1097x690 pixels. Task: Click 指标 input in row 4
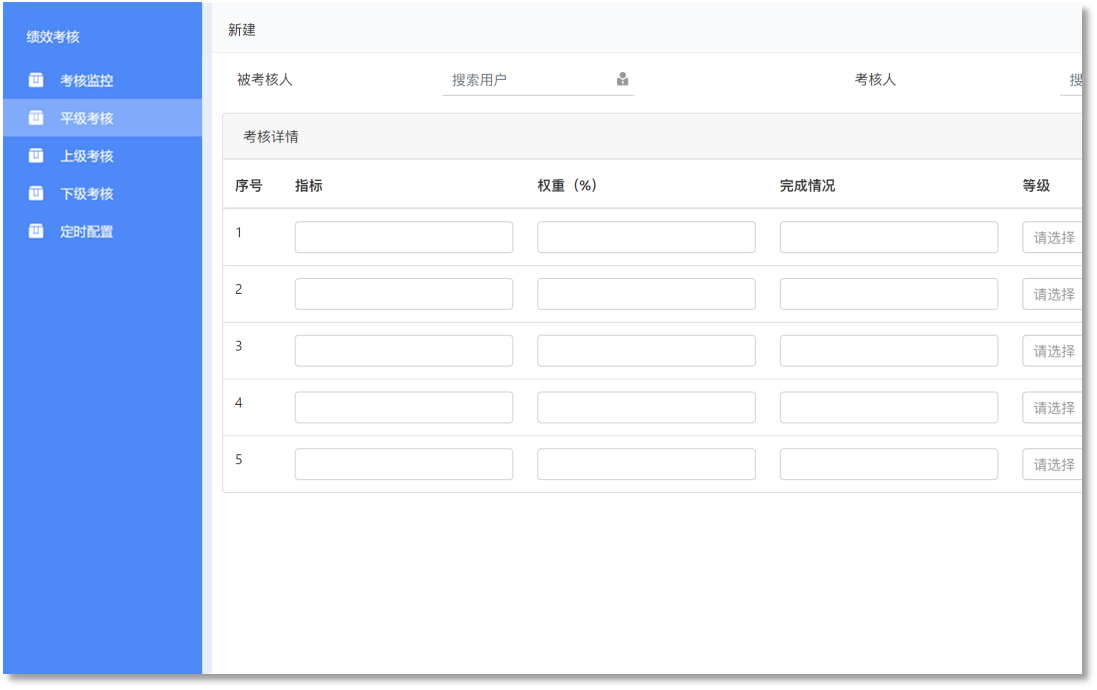tap(404, 407)
